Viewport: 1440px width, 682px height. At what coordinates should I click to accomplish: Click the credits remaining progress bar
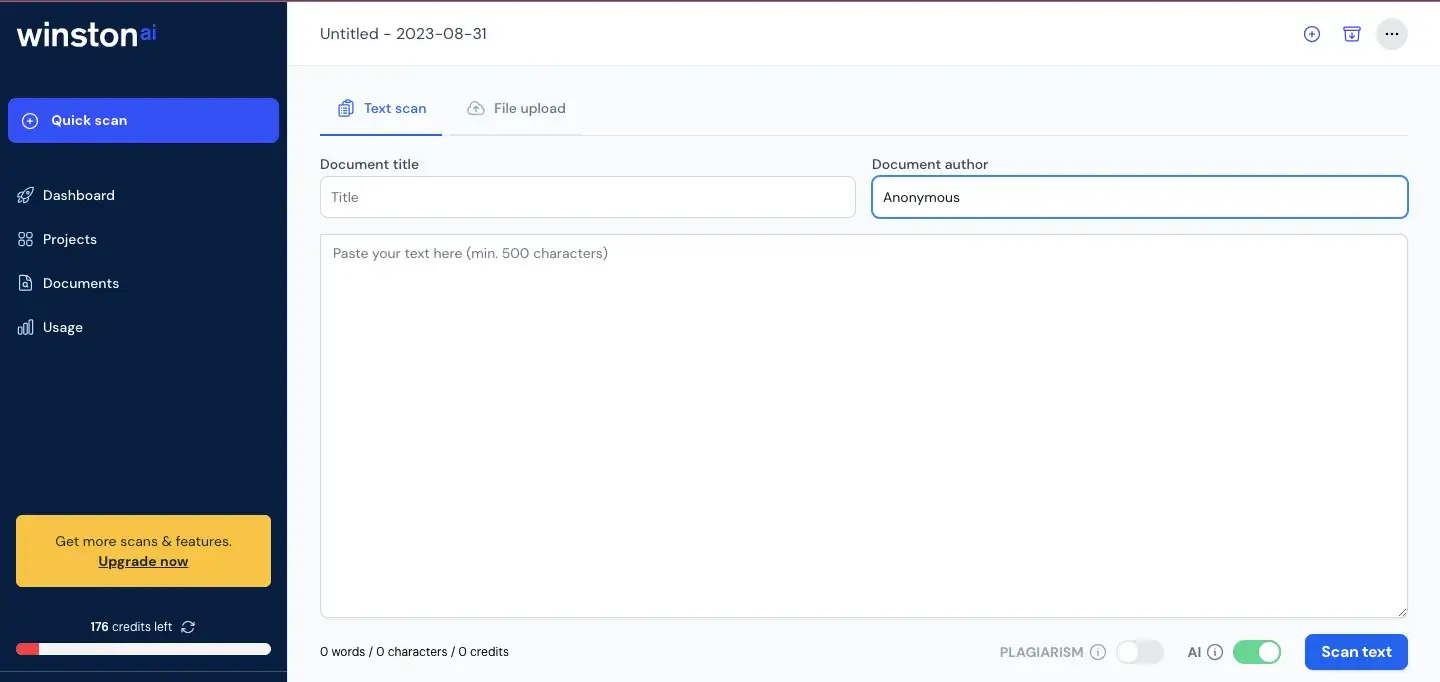point(143,649)
